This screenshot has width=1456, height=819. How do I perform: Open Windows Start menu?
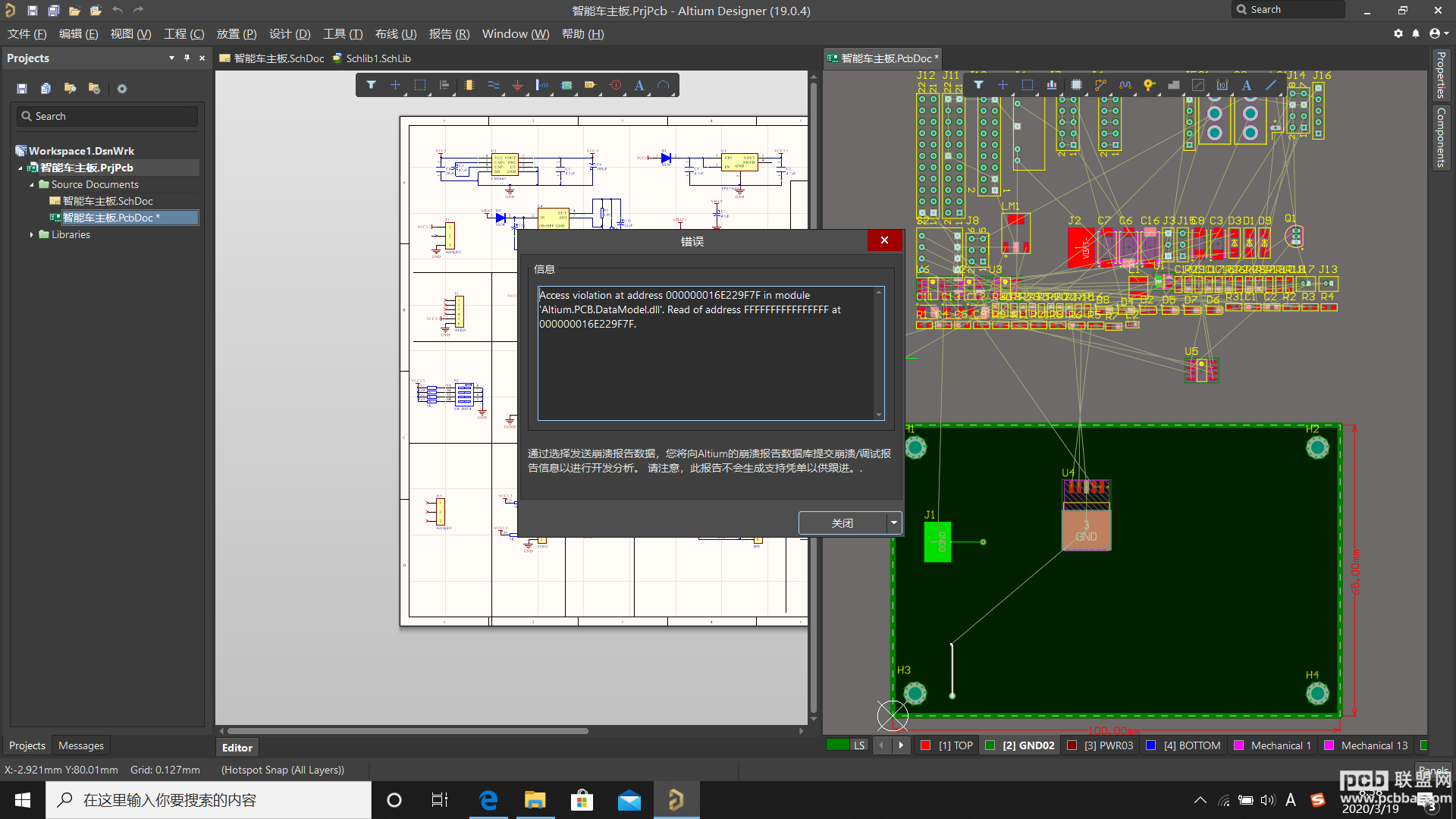[x=23, y=800]
